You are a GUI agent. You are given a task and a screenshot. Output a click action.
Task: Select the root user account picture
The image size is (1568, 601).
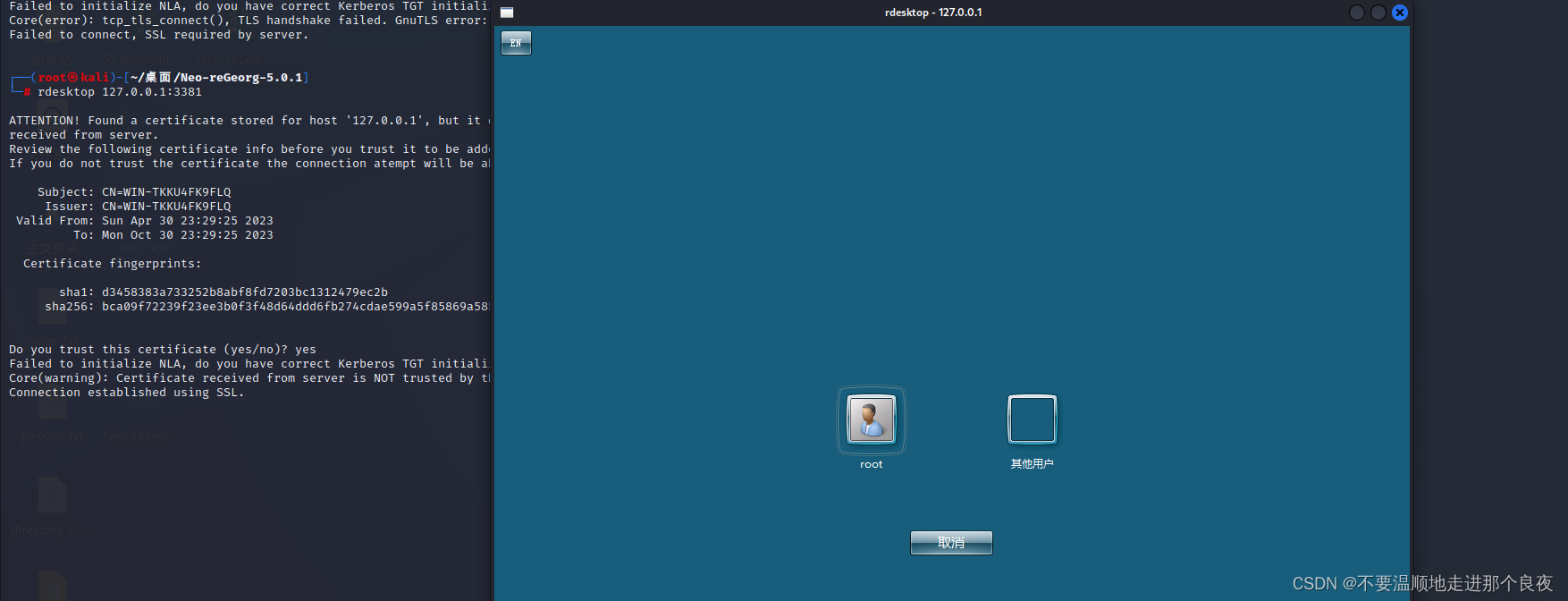coord(872,419)
